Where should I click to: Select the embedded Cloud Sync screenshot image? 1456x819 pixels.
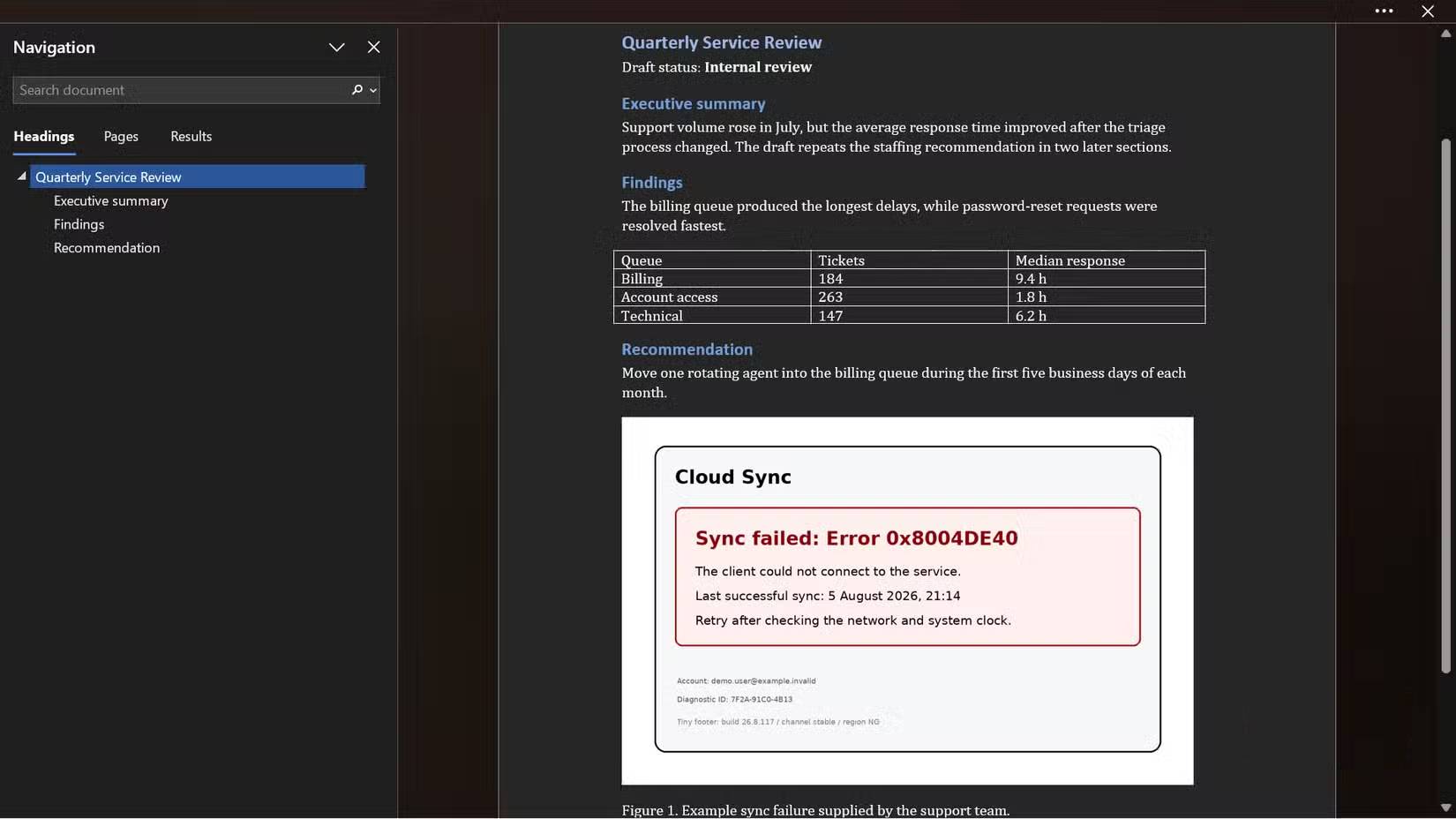[x=907, y=601]
